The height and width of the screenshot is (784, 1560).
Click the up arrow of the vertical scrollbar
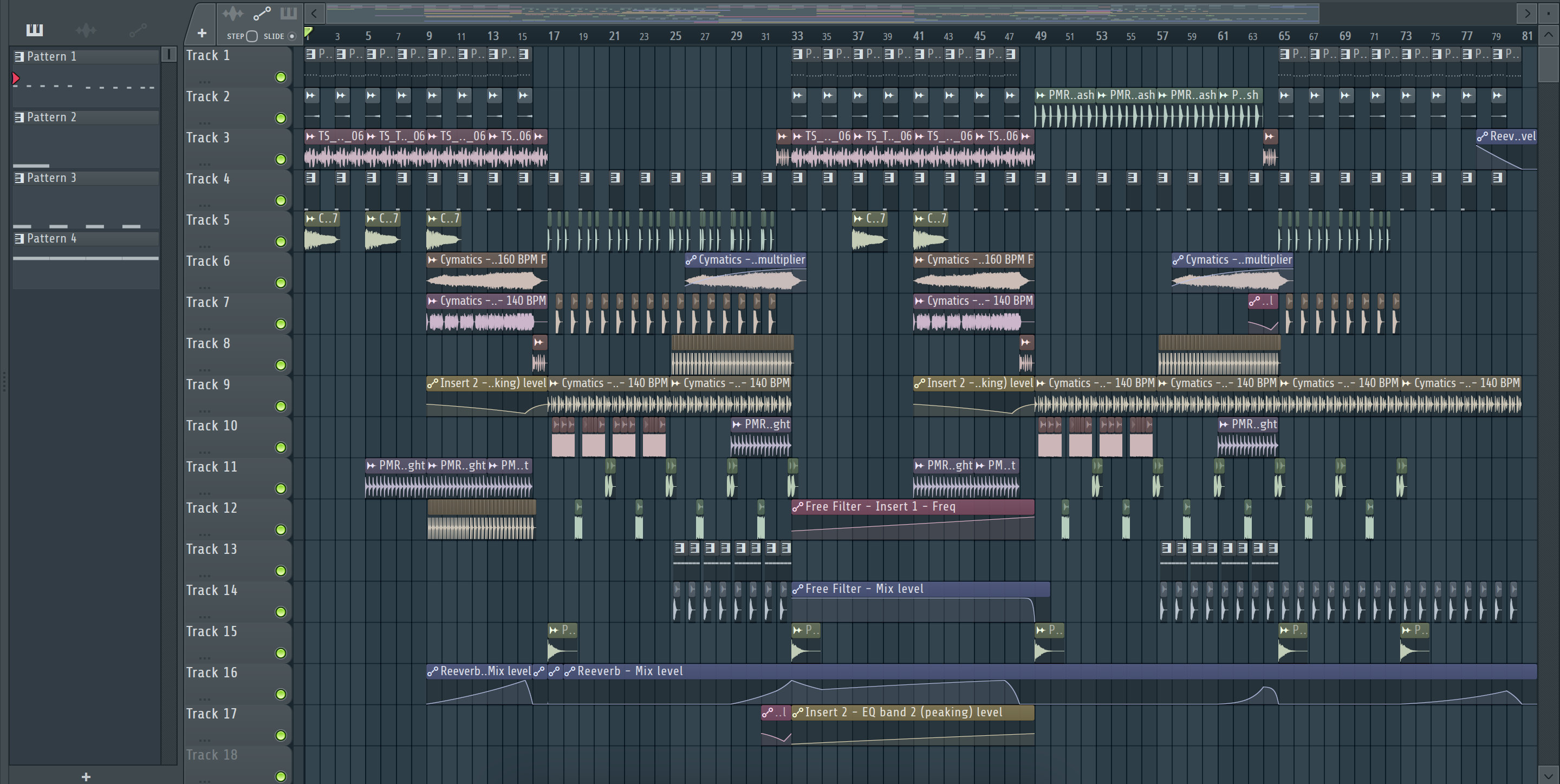1548,35
